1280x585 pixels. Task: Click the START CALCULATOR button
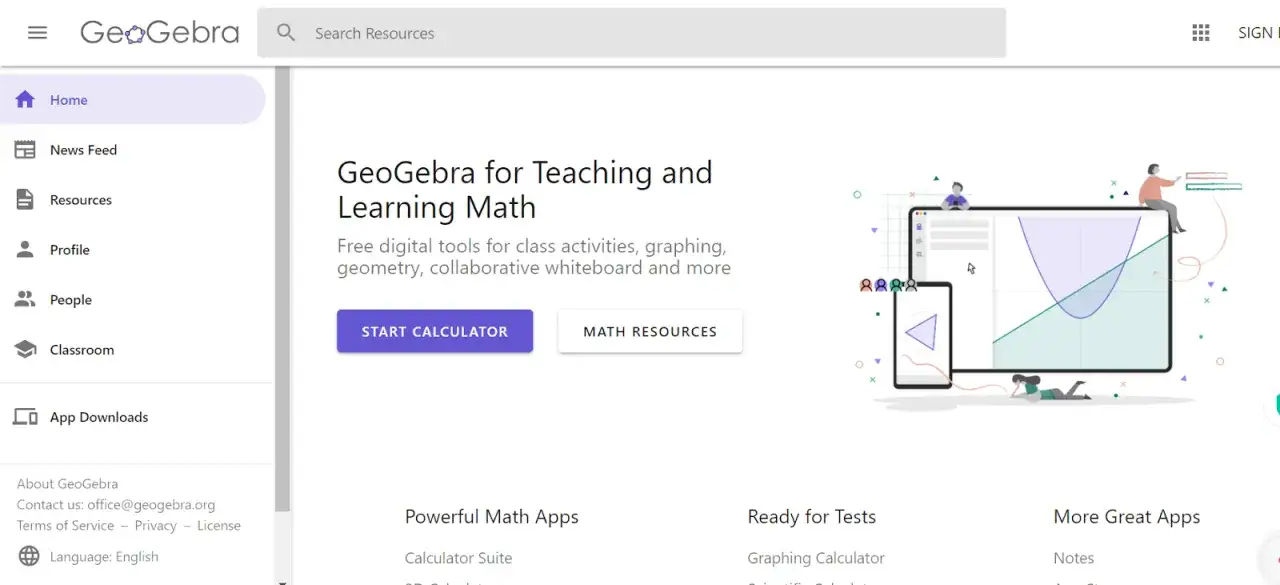[x=434, y=331]
